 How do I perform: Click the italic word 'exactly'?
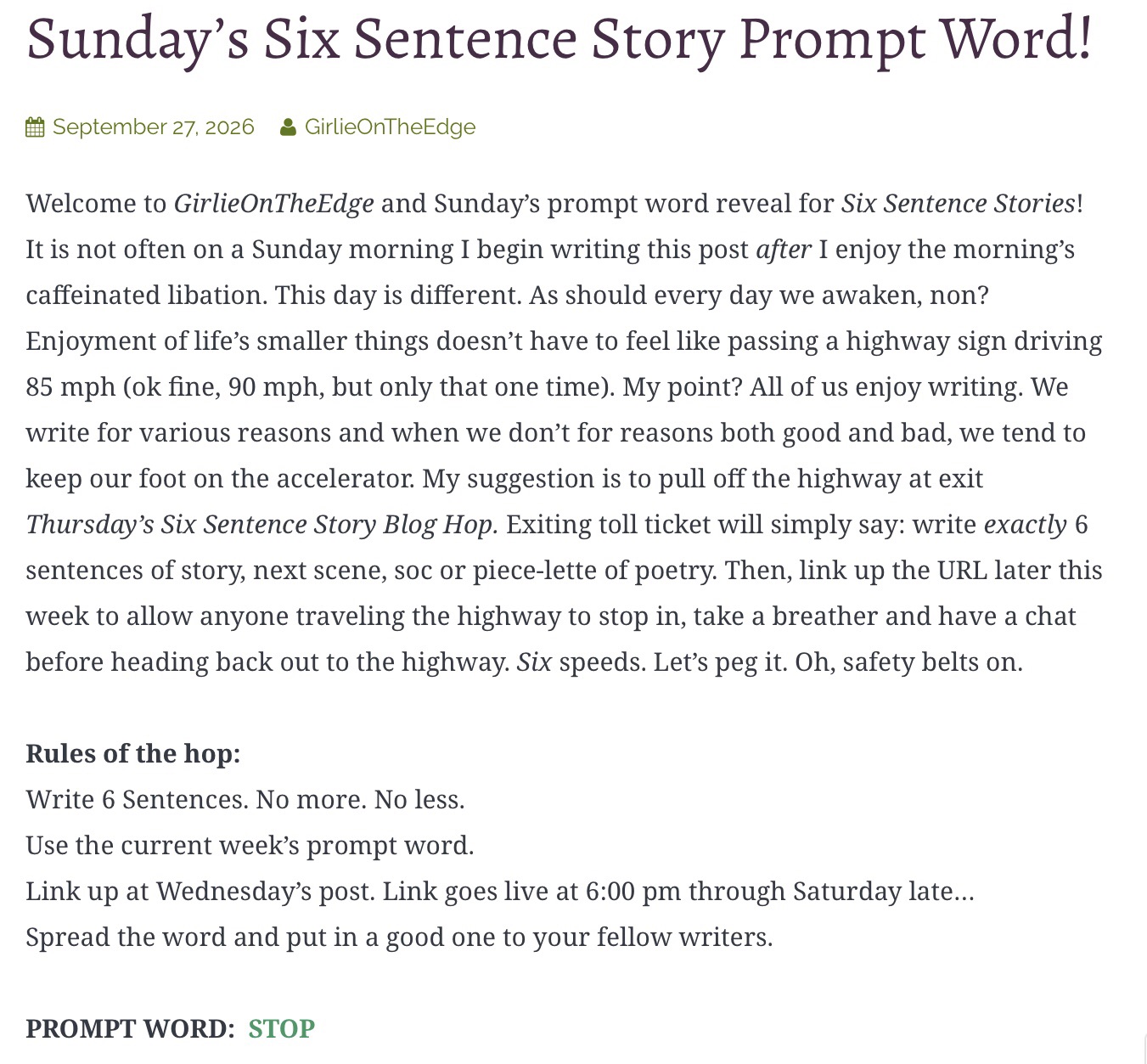tap(1025, 524)
